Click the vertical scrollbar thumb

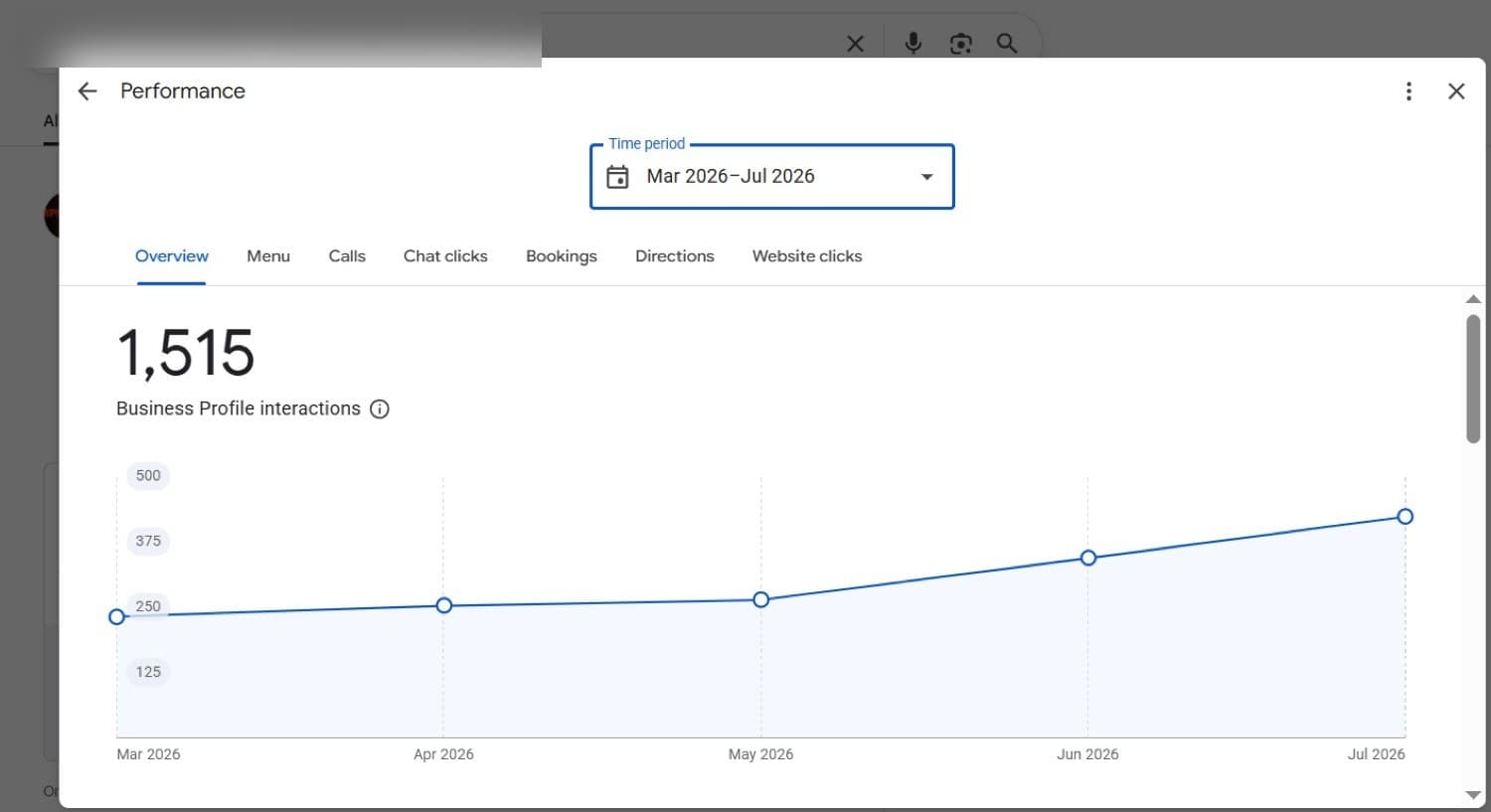pyautogui.click(x=1473, y=379)
